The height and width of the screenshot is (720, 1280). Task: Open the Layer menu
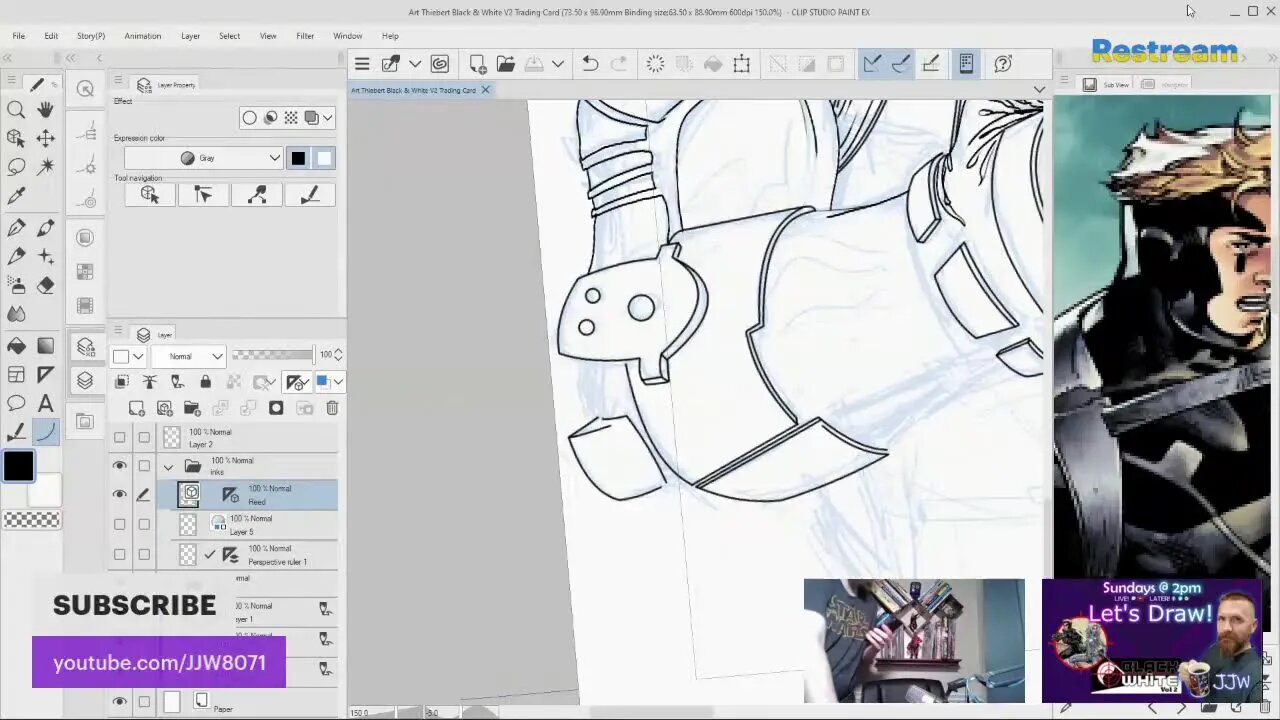pos(190,36)
